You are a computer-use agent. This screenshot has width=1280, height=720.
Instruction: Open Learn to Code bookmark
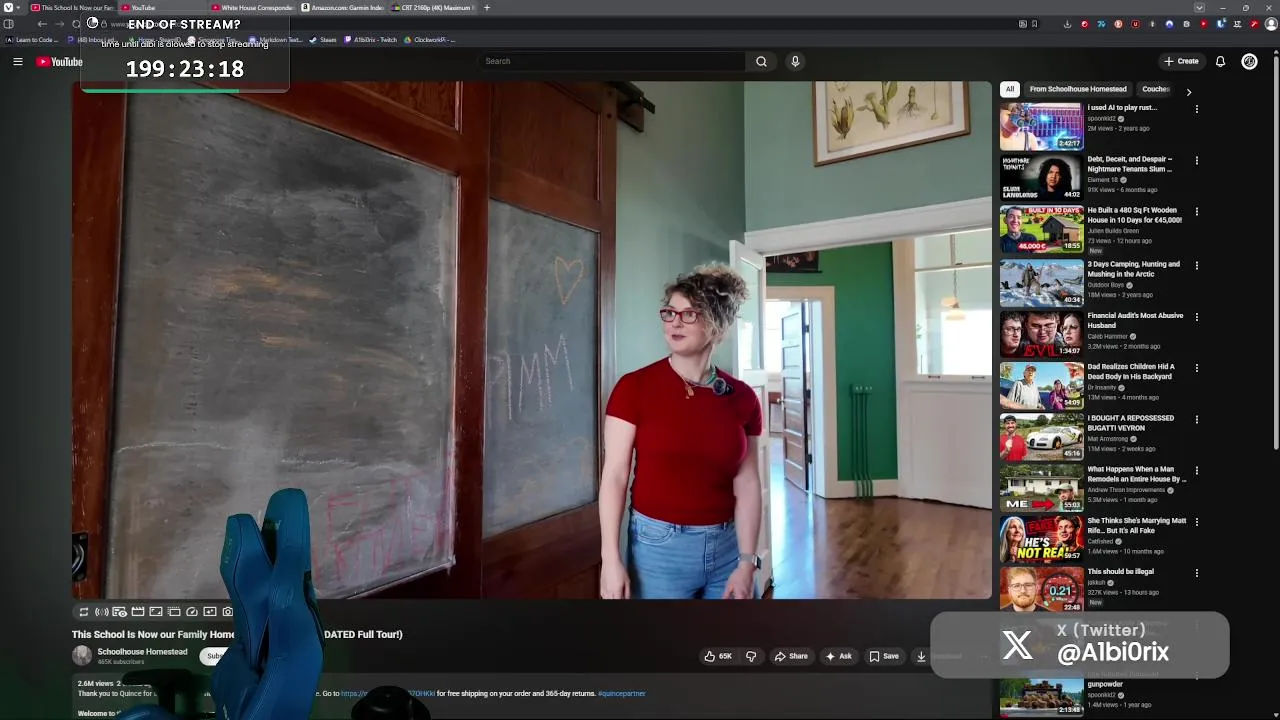click(33, 40)
